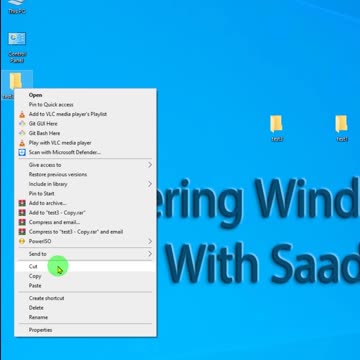Viewport: 360px width, 360px height.
Task: Expand the Include in library submenu
Action: (x=85, y=184)
